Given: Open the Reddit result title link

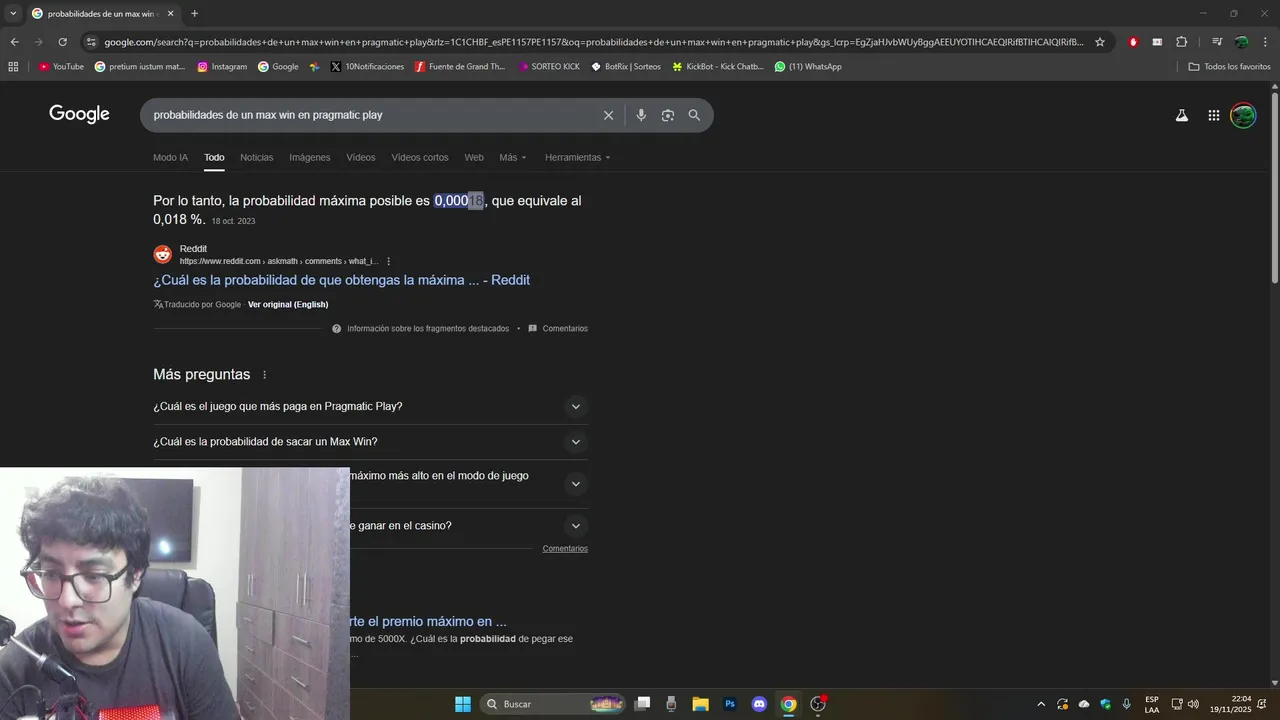Looking at the screenshot, I should pyautogui.click(x=341, y=280).
